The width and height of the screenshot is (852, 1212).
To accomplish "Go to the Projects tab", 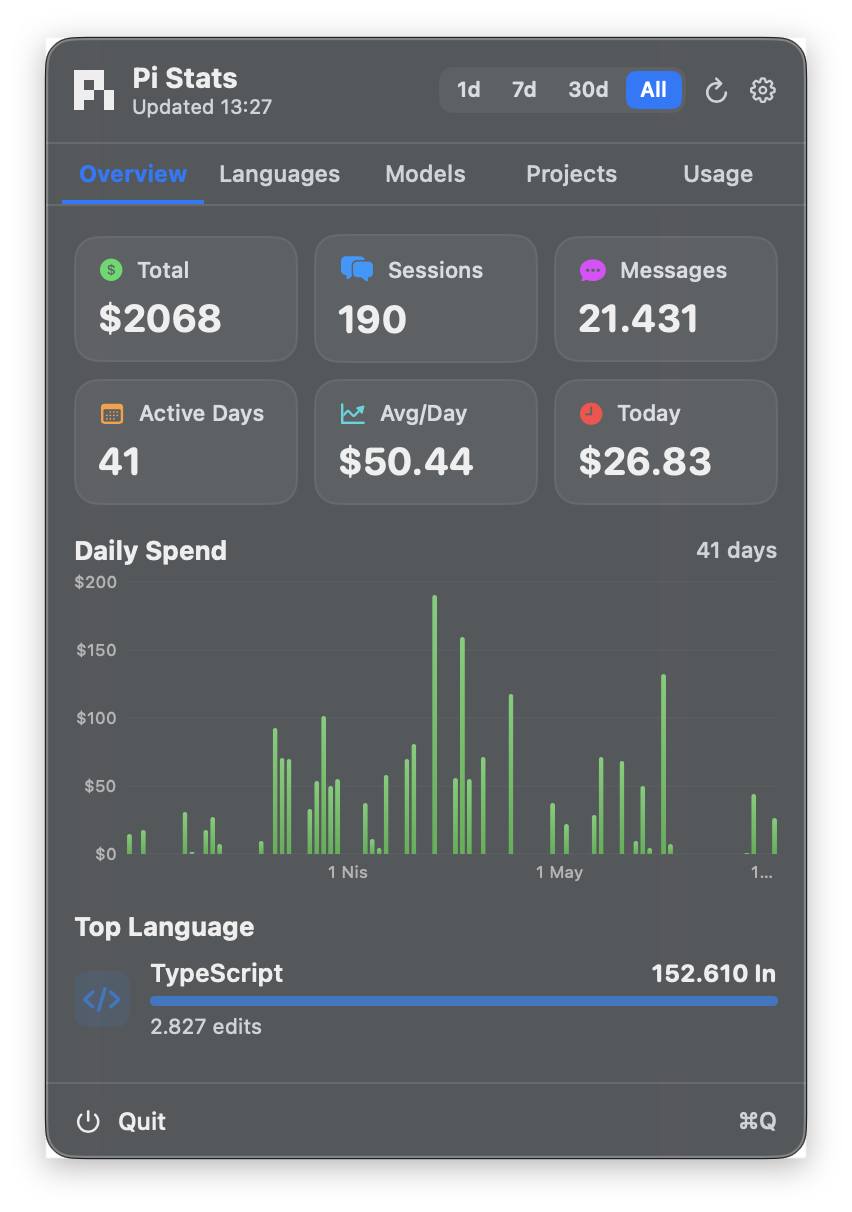I will point(572,174).
